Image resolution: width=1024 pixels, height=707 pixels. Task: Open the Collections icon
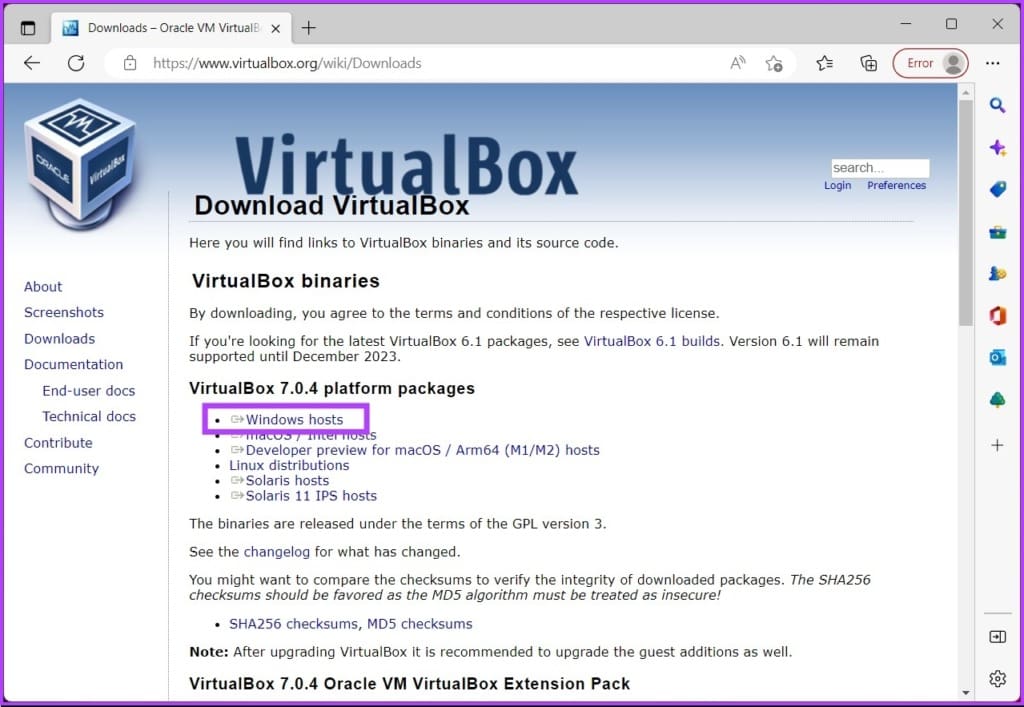(869, 63)
